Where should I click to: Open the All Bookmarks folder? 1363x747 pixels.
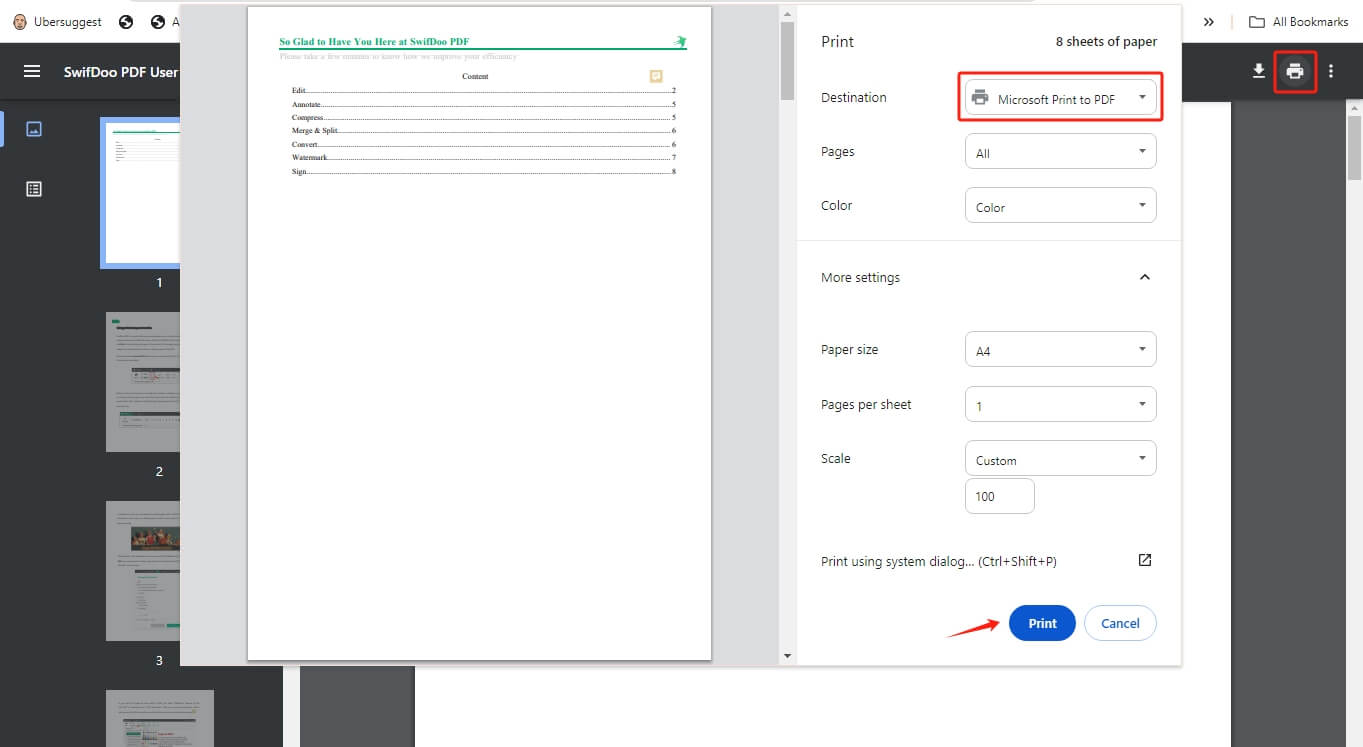(1299, 21)
